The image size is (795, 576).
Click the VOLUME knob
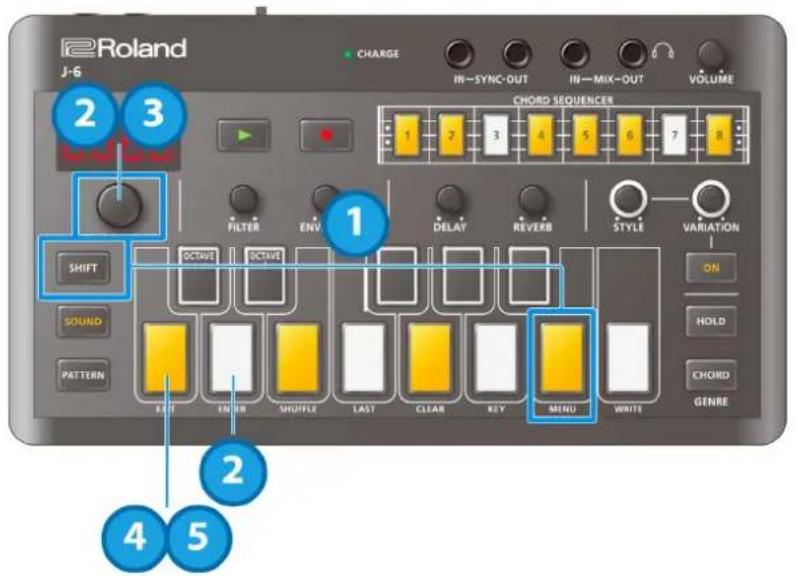711,55
